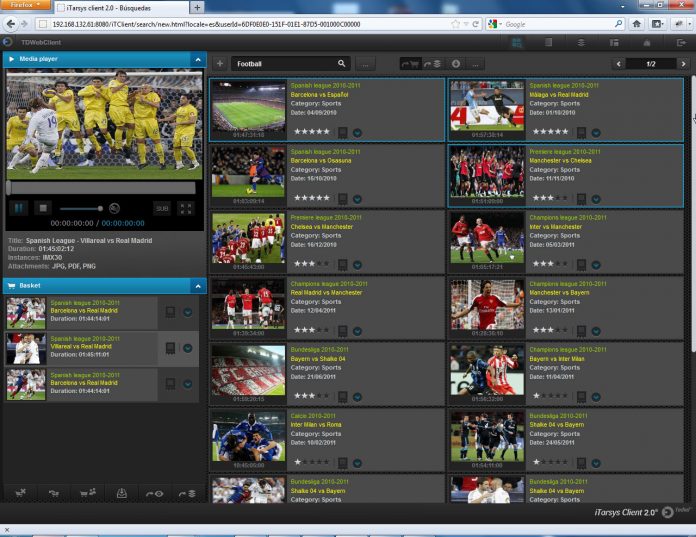Add selected results to basket via toolbar
Image resolution: width=696 pixels, height=537 pixels.
tap(410, 64)
